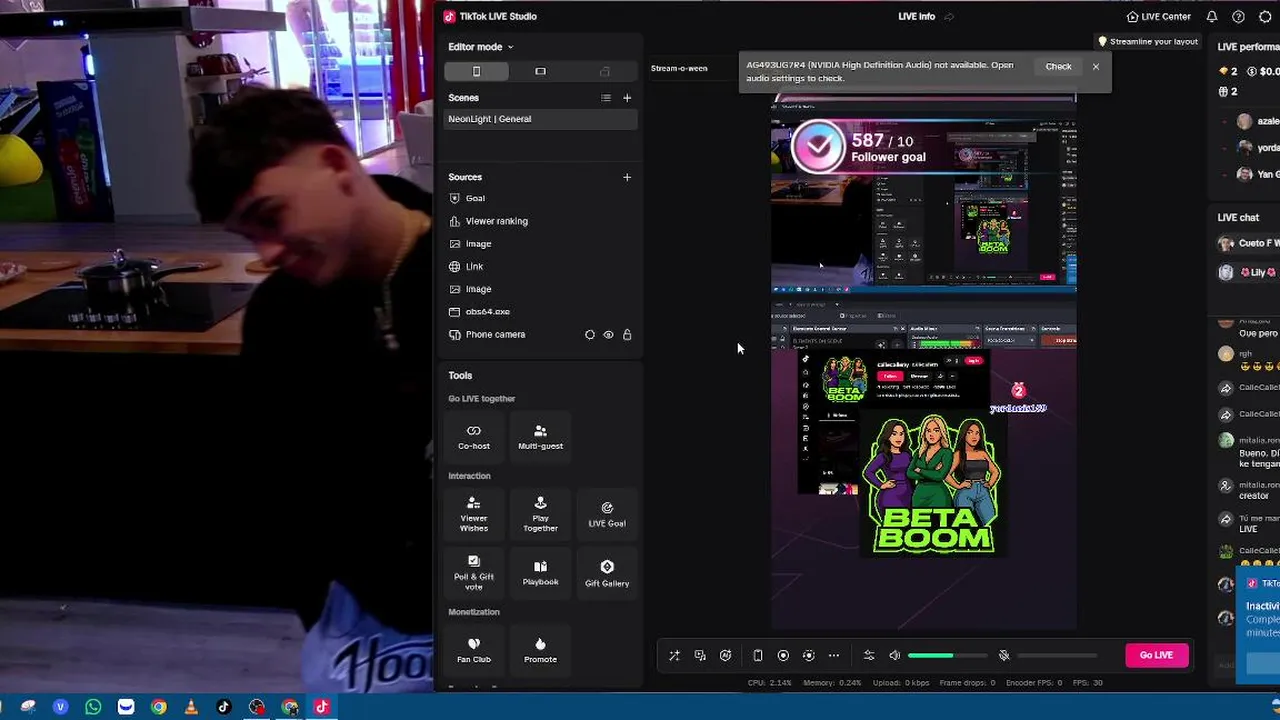
Task: Toggle Phone camera visibility eye
Action: coord(608,335)
